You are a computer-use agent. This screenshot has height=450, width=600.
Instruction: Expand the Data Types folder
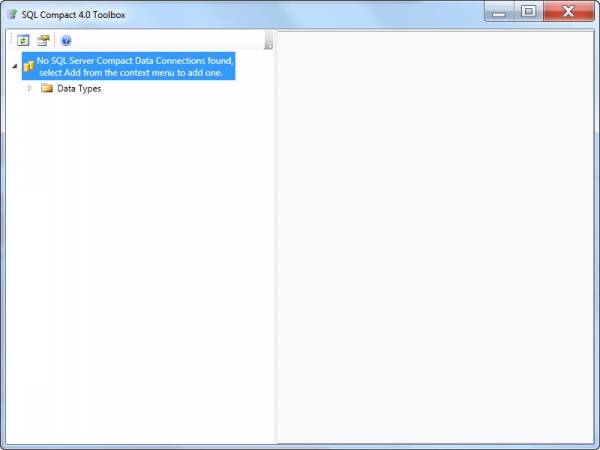point(30,88)
